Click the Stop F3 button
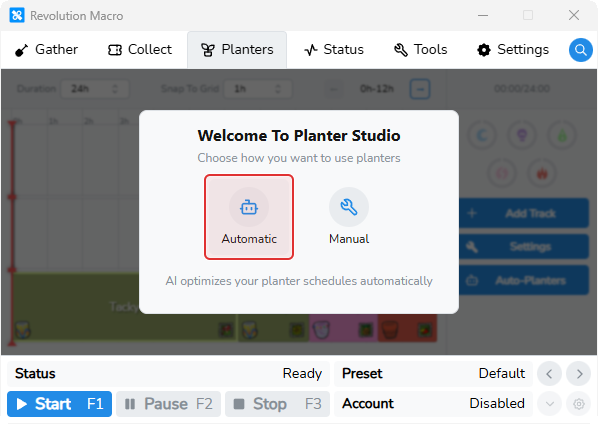 (x=277, y=404)
